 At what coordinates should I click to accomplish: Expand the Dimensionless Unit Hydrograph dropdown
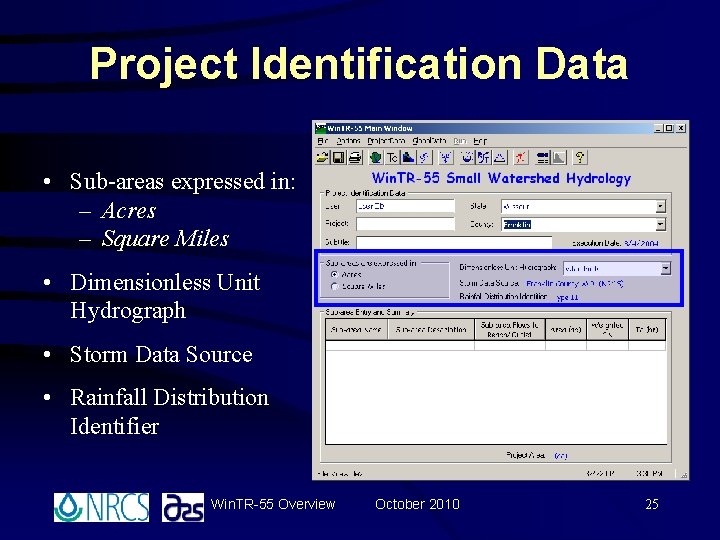tap(665, 269)
